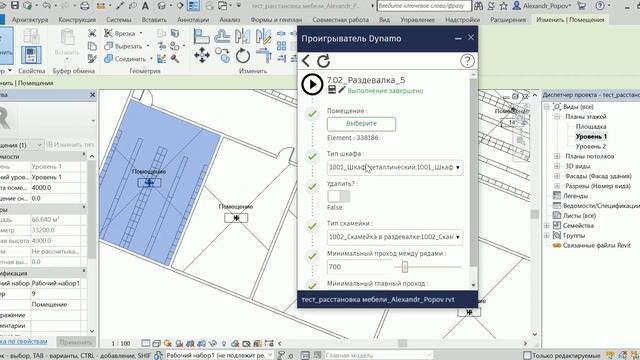640x360 pixels.
Task: Expand Разрезы (Номер вида) node
Action: coord(557,186)
